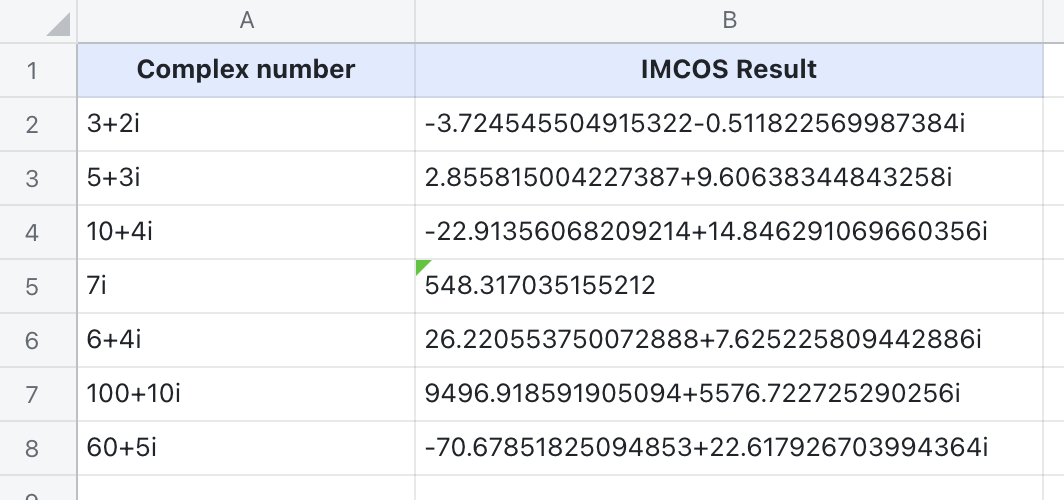Select column B header
The image size is (1064, 500).
729,21
